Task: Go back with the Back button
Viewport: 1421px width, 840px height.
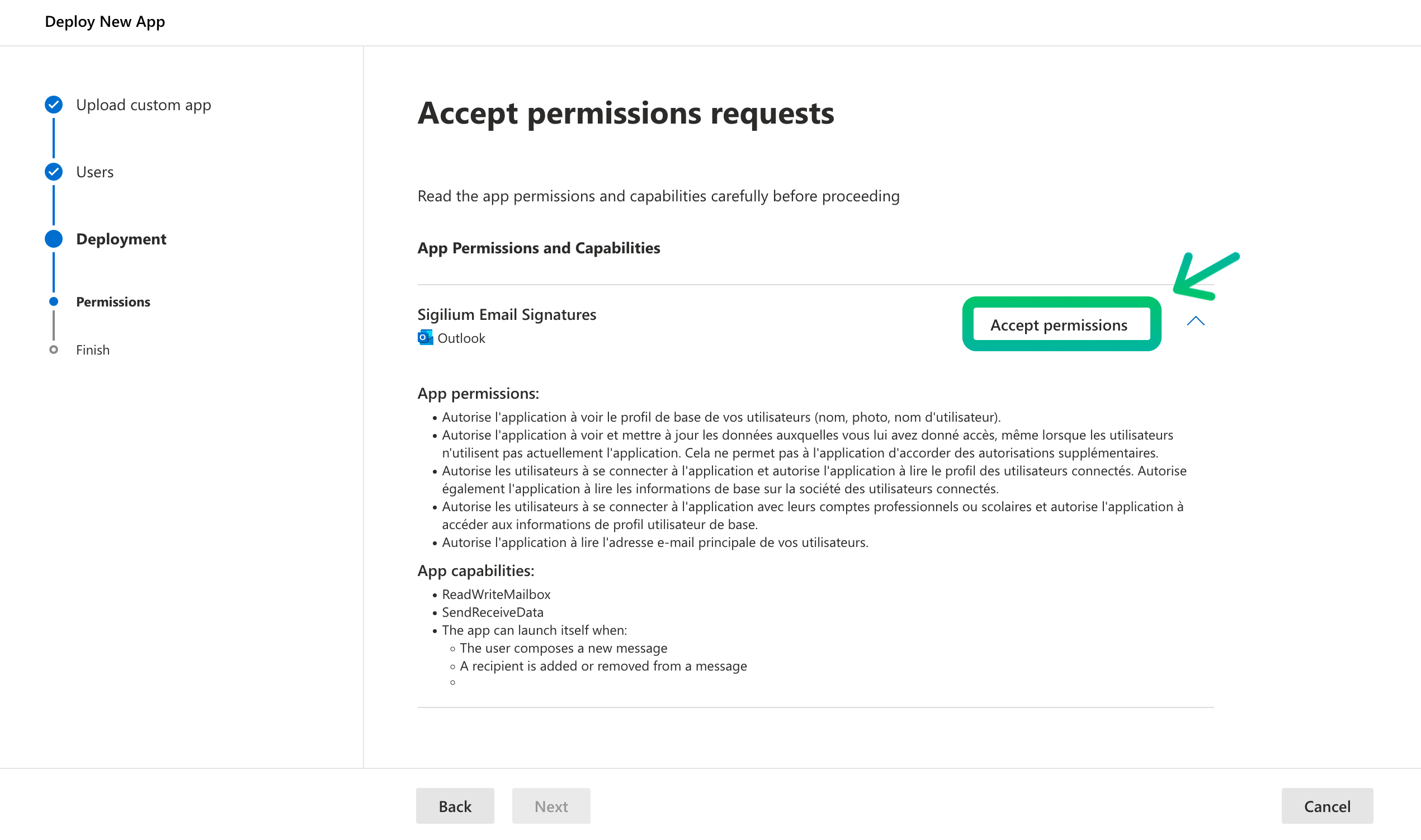Action: tap(455, 805)
